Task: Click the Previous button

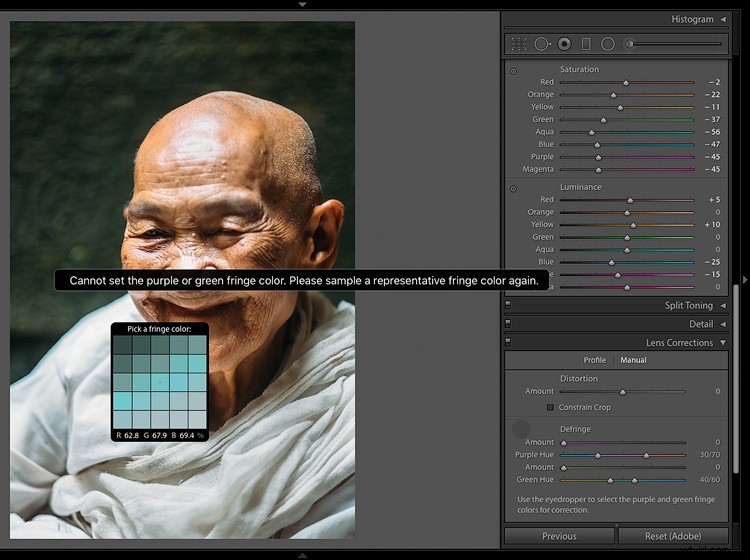Action: click(559, 536)
